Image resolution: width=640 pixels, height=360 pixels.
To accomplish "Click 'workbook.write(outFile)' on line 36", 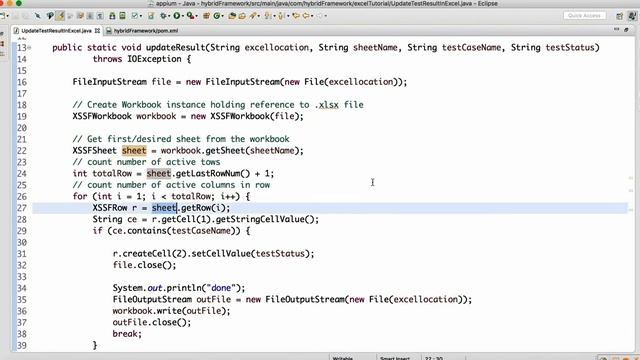I will (x=171, y=311).
